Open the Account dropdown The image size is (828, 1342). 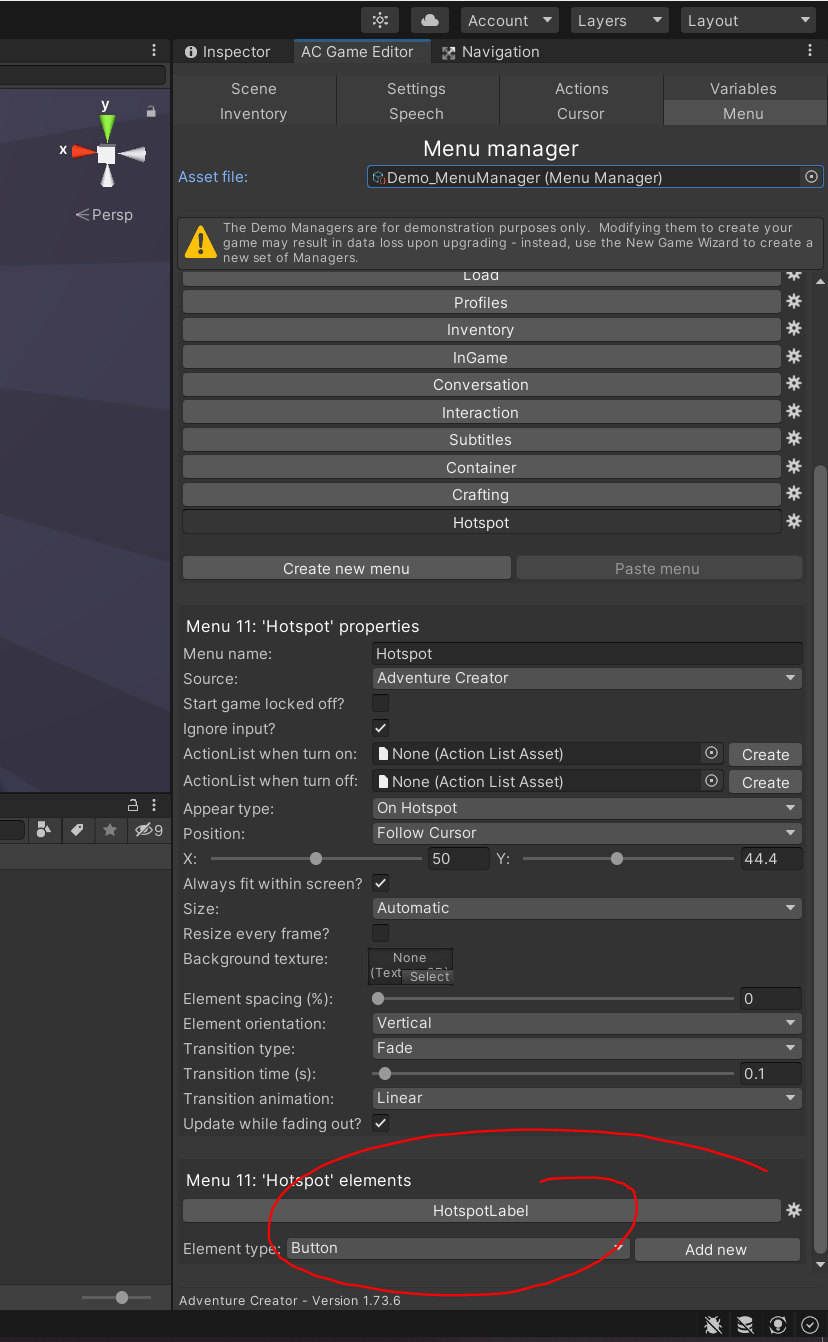tap(509, 20)
